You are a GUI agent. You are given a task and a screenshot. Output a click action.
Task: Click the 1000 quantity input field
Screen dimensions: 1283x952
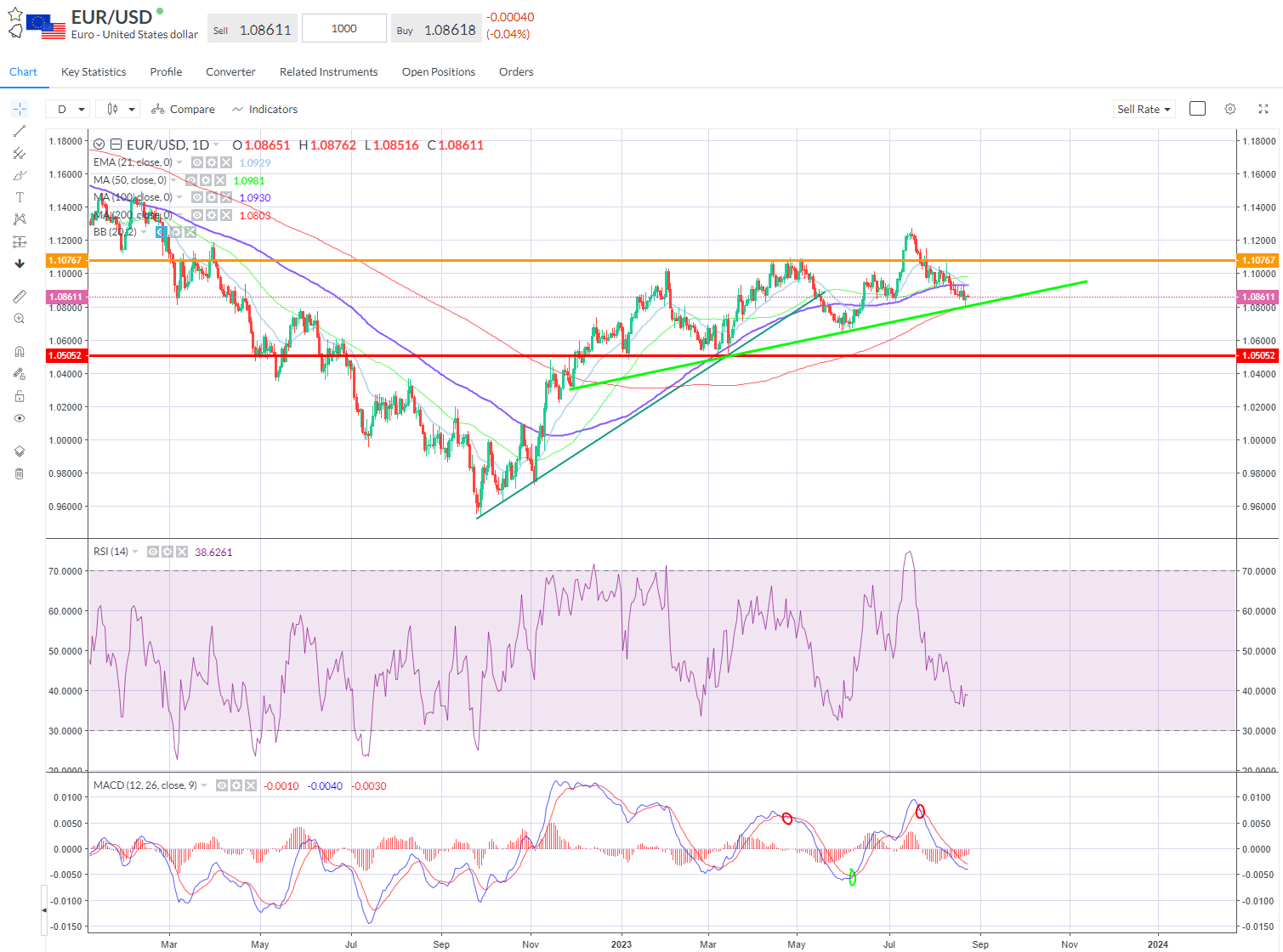[344, 28]
